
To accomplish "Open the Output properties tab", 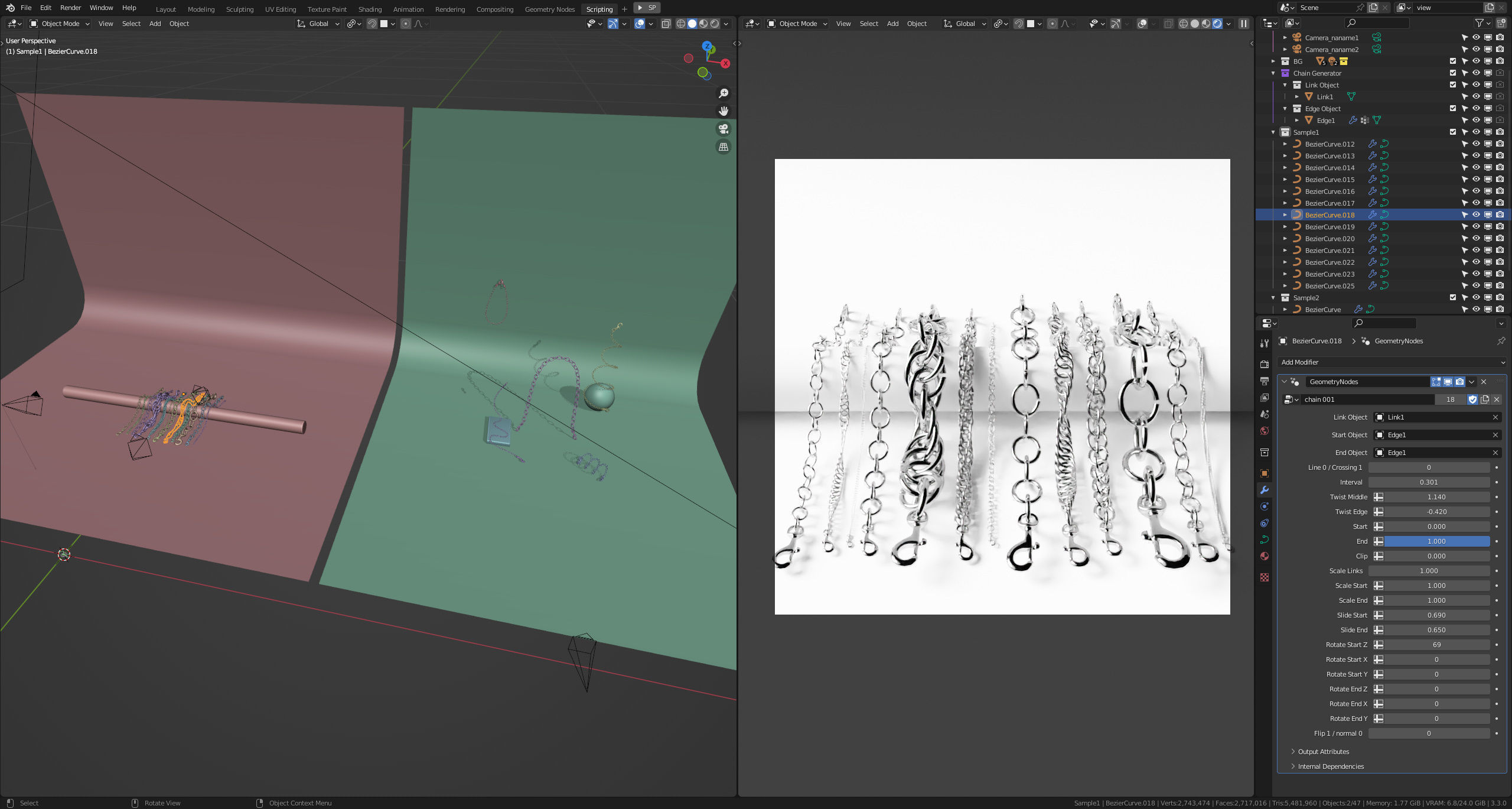I will (1265, 381).
